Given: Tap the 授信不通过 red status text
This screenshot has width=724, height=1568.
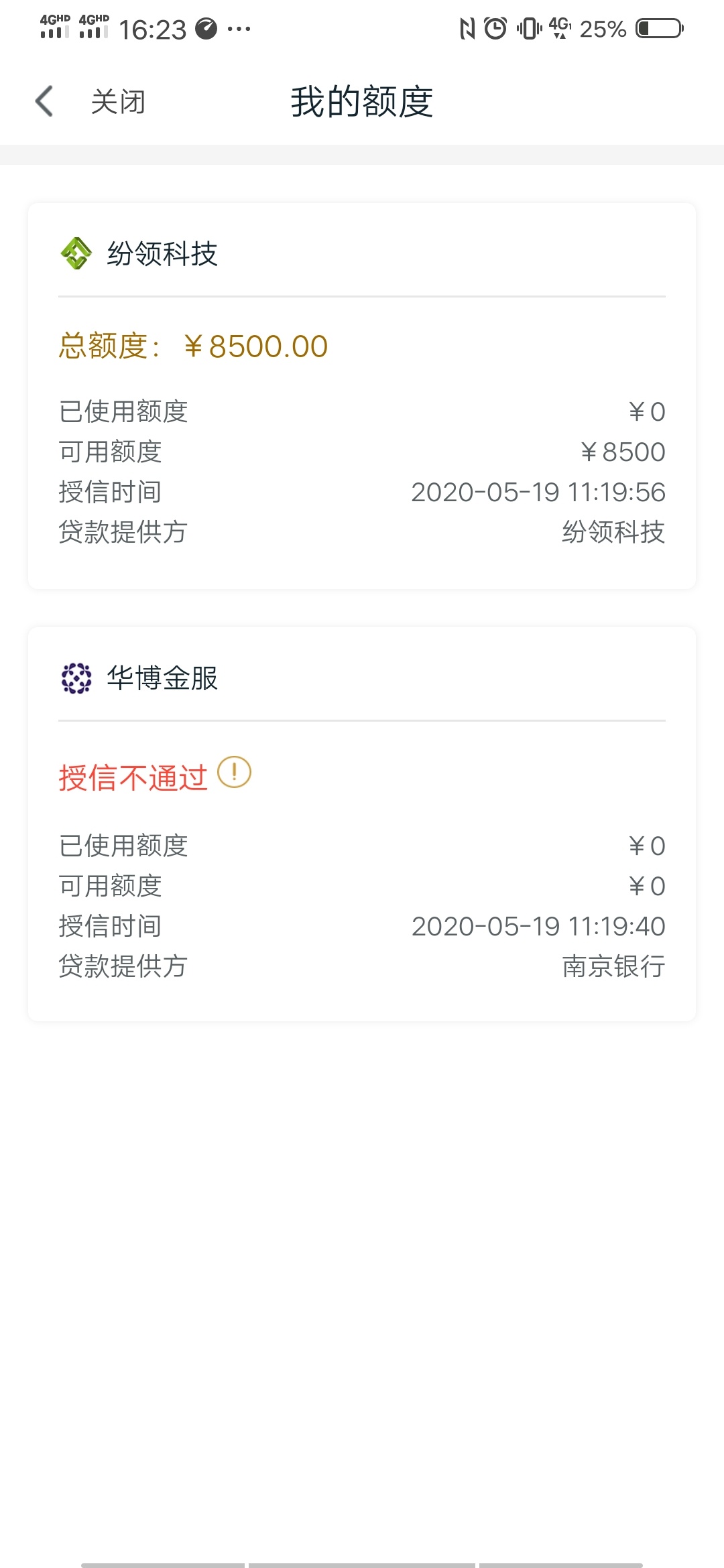Looking at the screenshot, I should [x=133, y=777].
